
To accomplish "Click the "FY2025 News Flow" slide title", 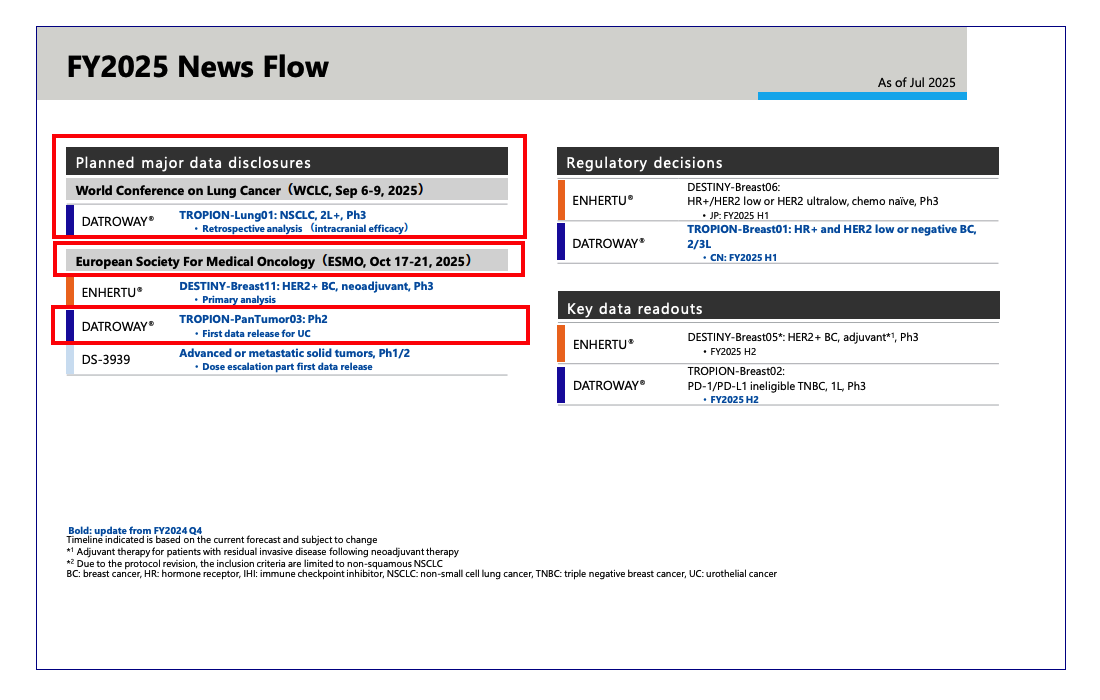I will (x=197, y=67).
